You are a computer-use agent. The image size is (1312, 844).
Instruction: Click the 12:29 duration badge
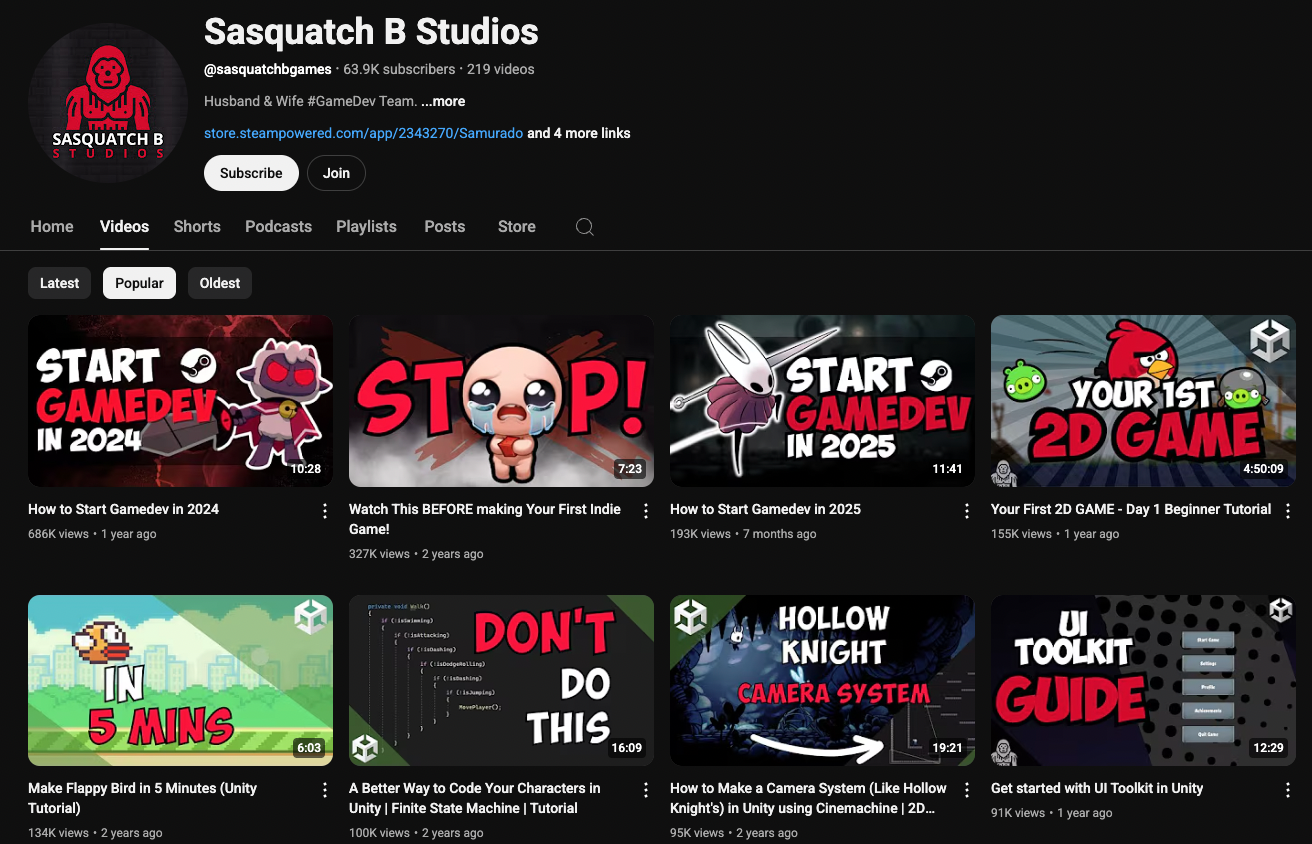click(1268, 748)
